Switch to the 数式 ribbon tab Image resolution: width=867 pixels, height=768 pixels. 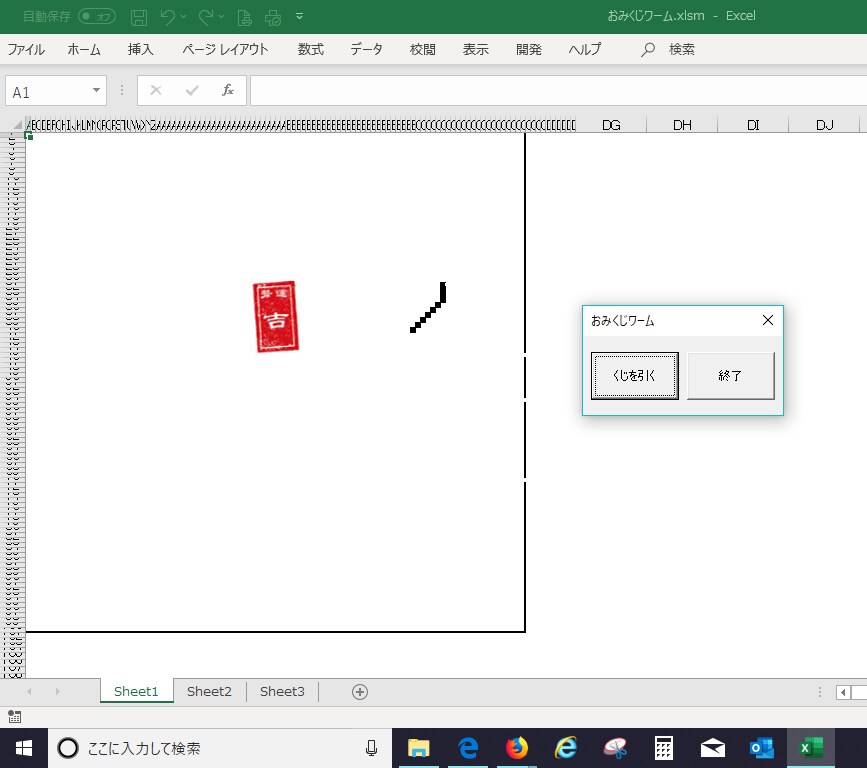(311, 49)
